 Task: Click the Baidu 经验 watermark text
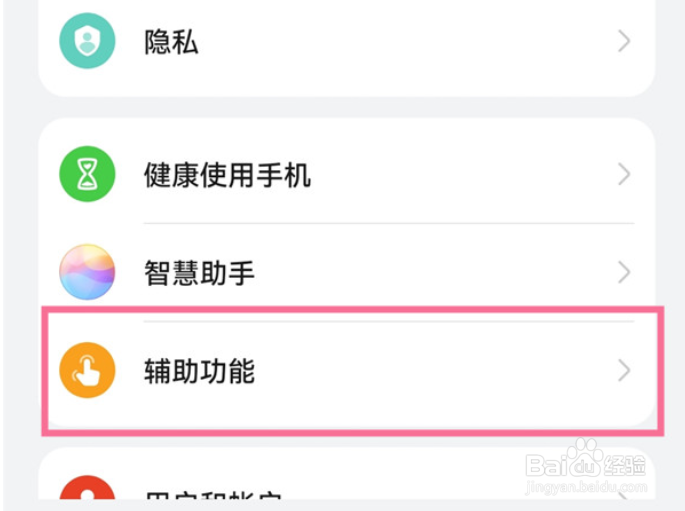click(x=625, y=465)
